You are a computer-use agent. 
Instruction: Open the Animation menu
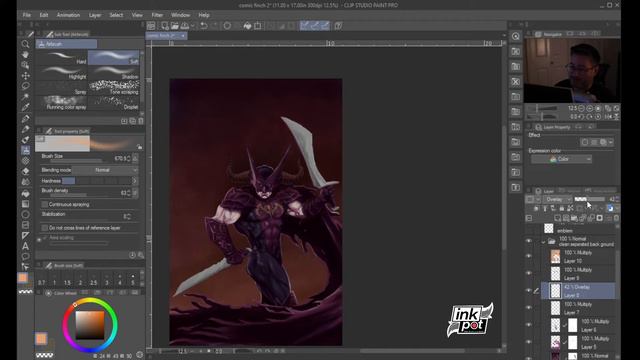68,15
